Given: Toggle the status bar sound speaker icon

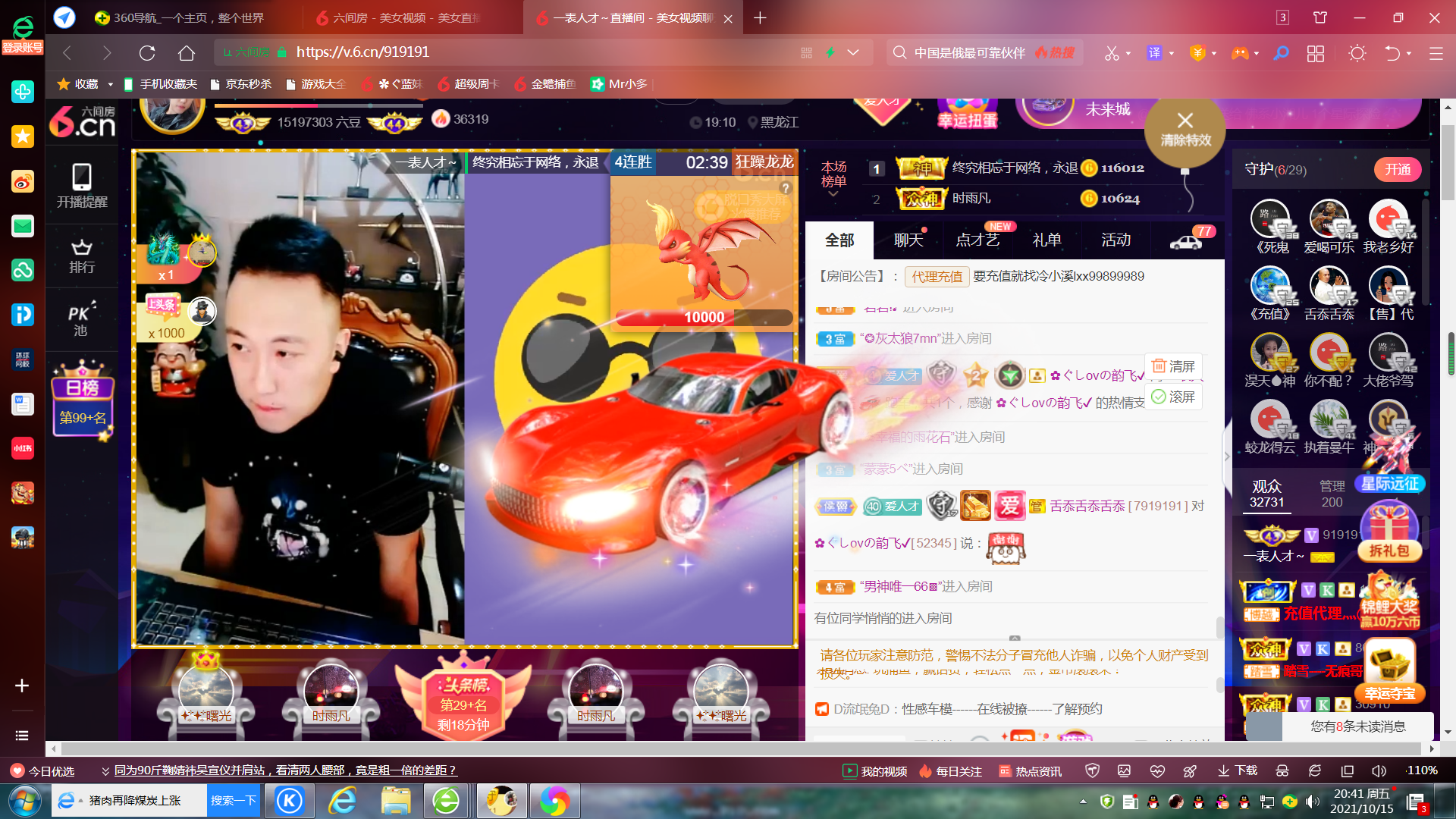Looking at the screenshot, I should pyautogui.click(x=1379, y=770).
